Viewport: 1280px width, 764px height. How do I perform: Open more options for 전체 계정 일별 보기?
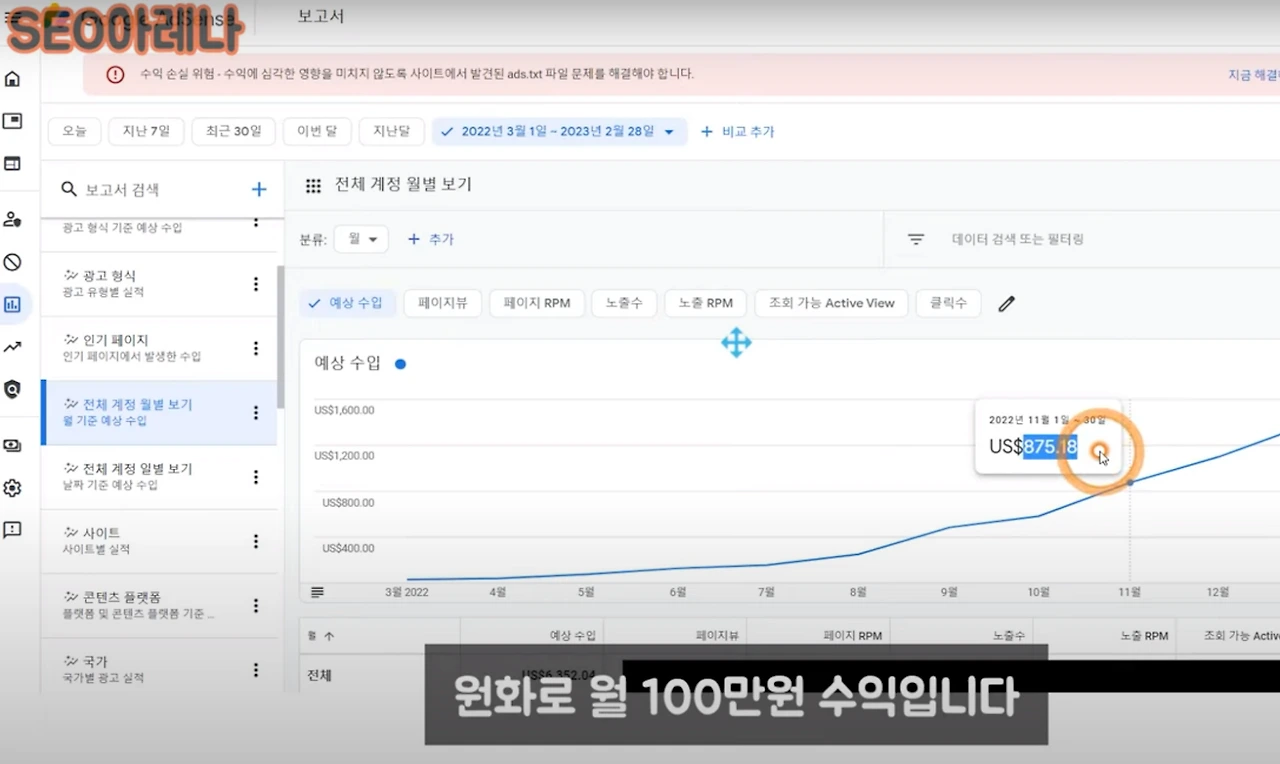coord(256,477)
